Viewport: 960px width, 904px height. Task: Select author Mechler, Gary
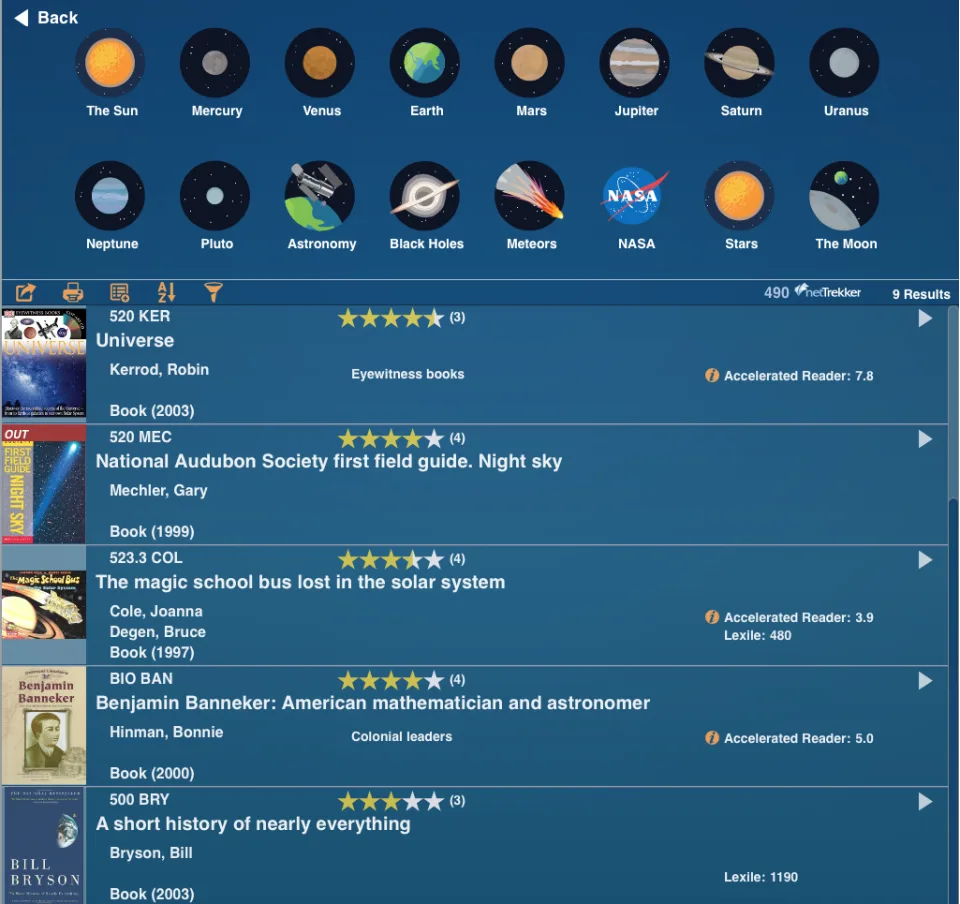tap(159, 491)
